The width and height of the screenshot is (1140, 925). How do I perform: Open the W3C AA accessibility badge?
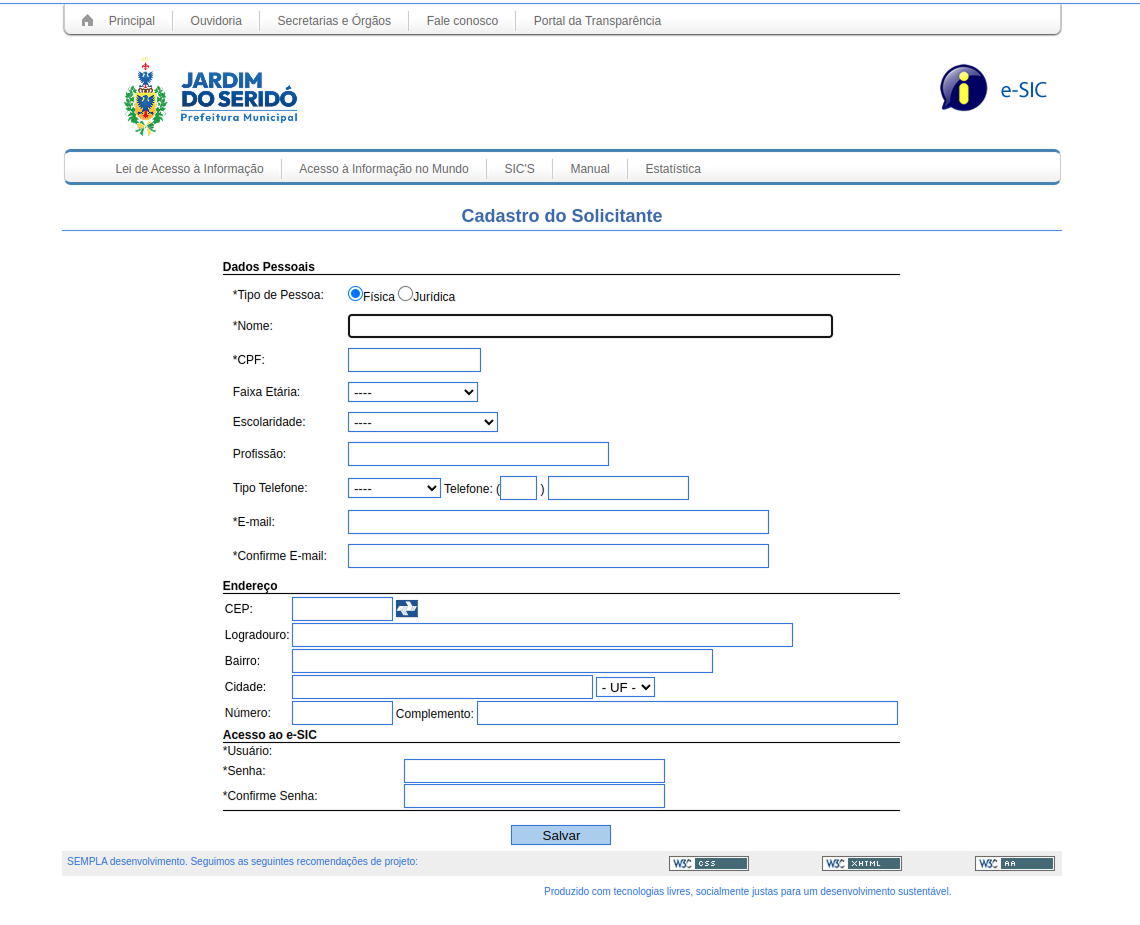click(1014, 864)
